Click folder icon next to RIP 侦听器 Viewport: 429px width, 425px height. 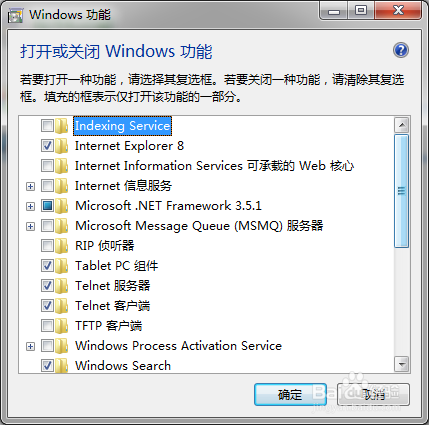click(62, 246)
